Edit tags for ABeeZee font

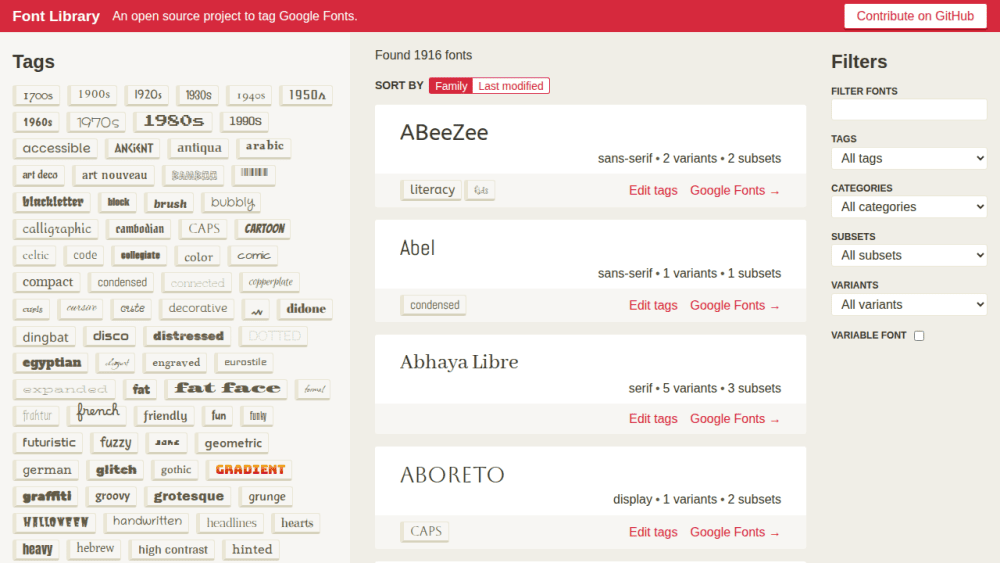(653, 191)
